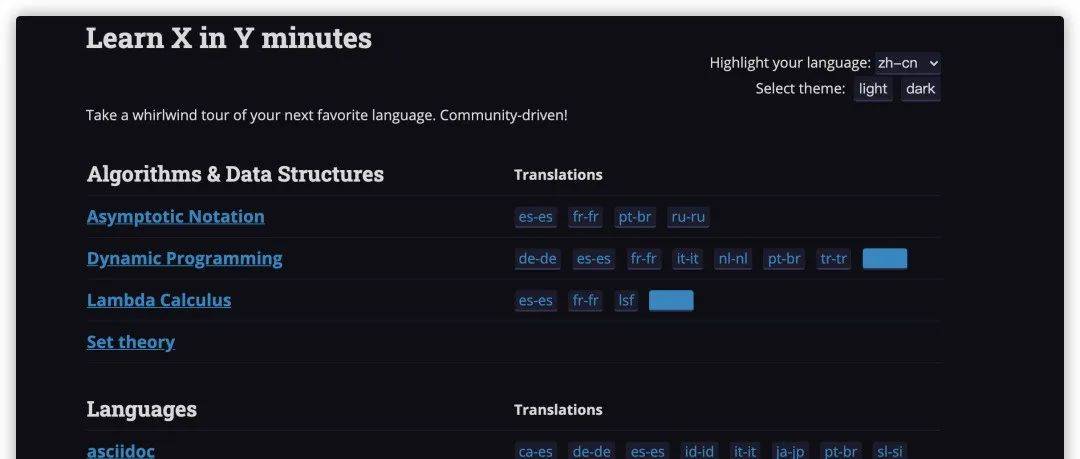Image resolution: width=1080 pixels, height=459 pixels.
Task: Choose de-de translation of Dynamic Programming
Action: [537, 259]
